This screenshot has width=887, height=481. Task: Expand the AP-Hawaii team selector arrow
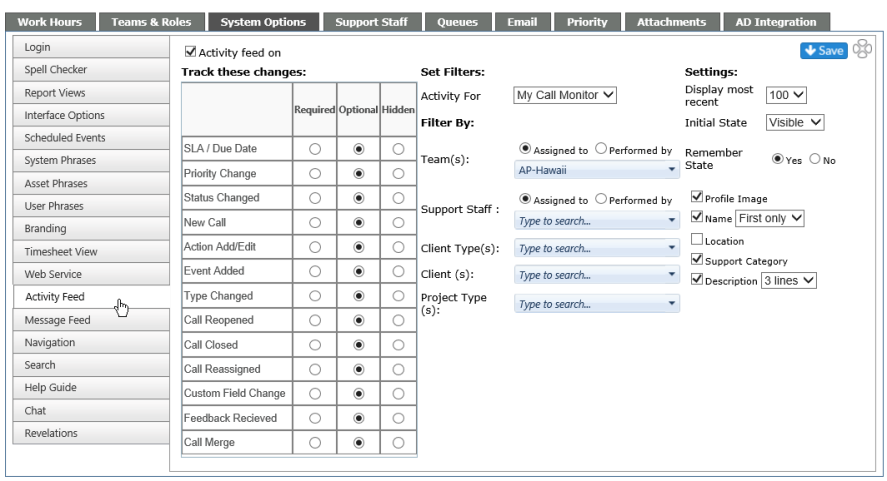[671, 170]
